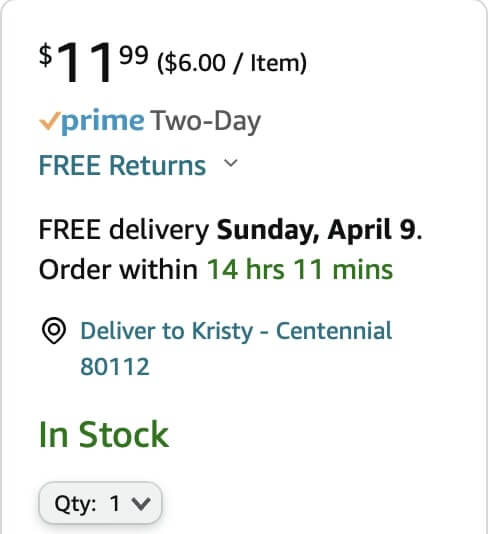Open the Qty quantity dropdown
496x534 pixels.
click(x=100, y=503)
